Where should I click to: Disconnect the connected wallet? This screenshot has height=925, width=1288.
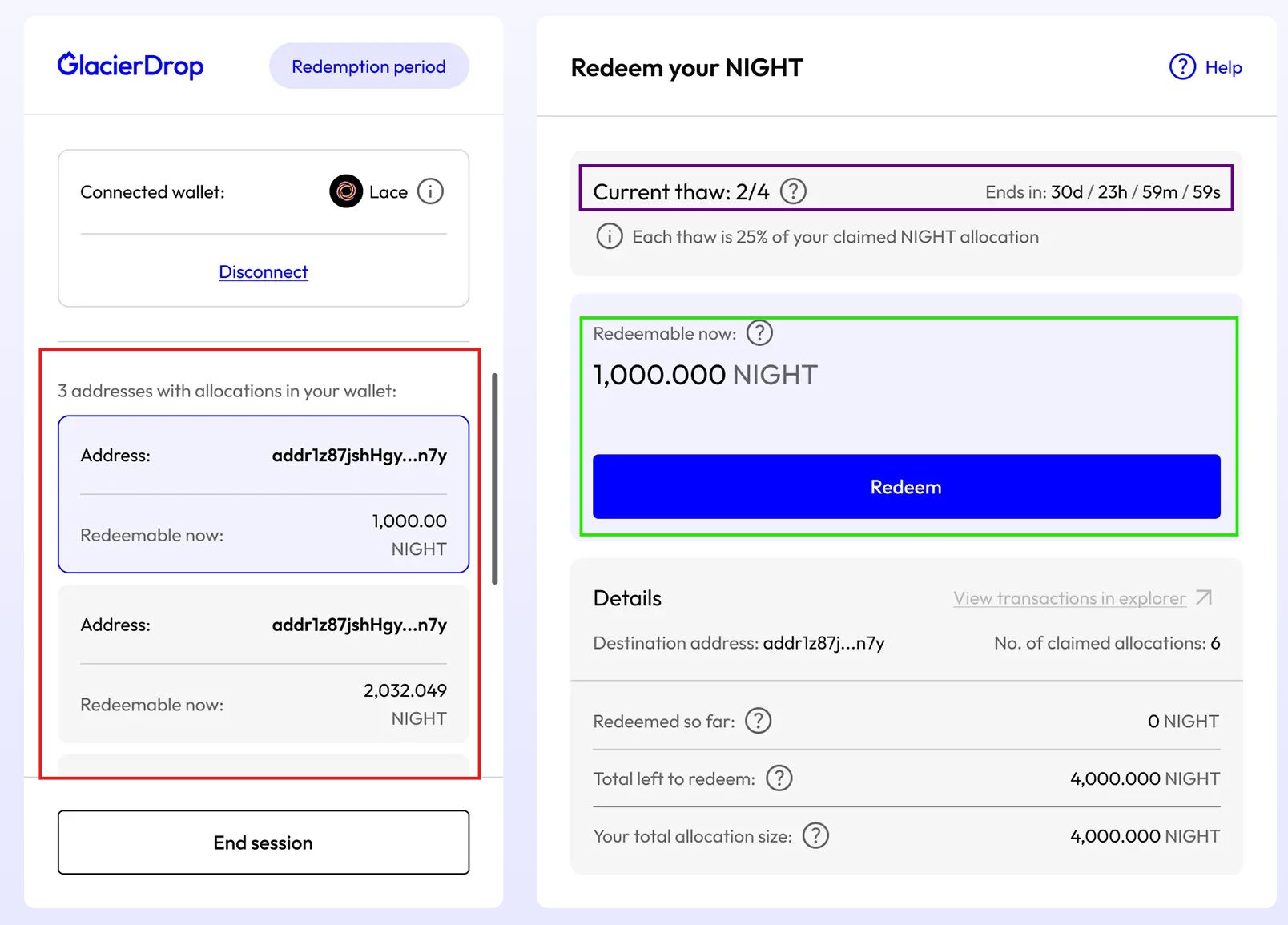(x=264, y=272)
